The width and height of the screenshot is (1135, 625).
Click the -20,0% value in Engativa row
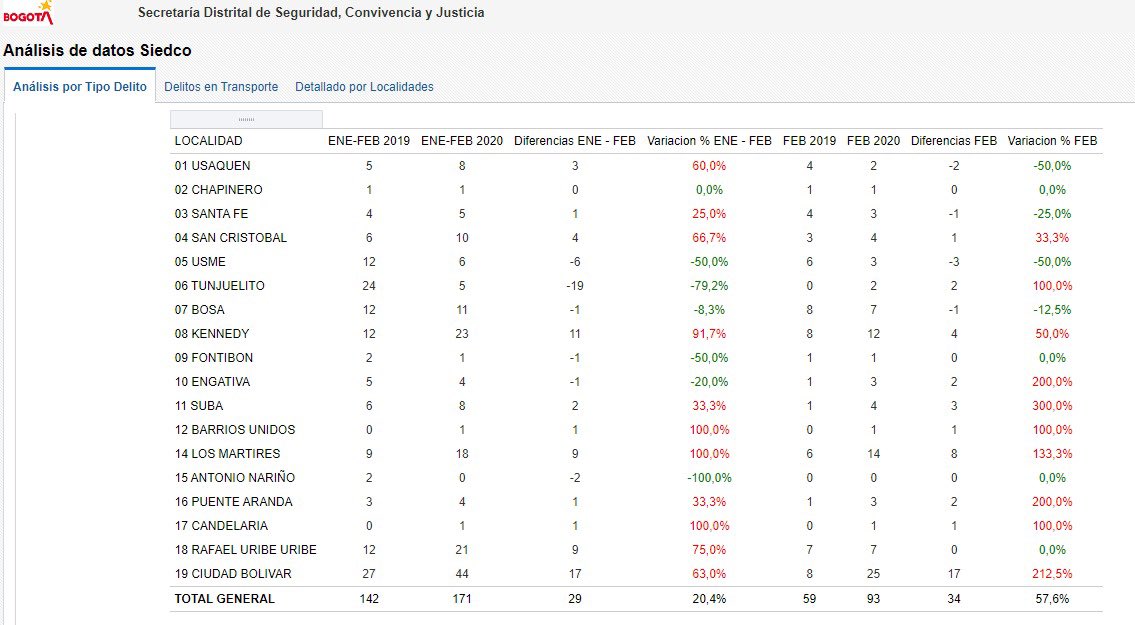[709, 382]
